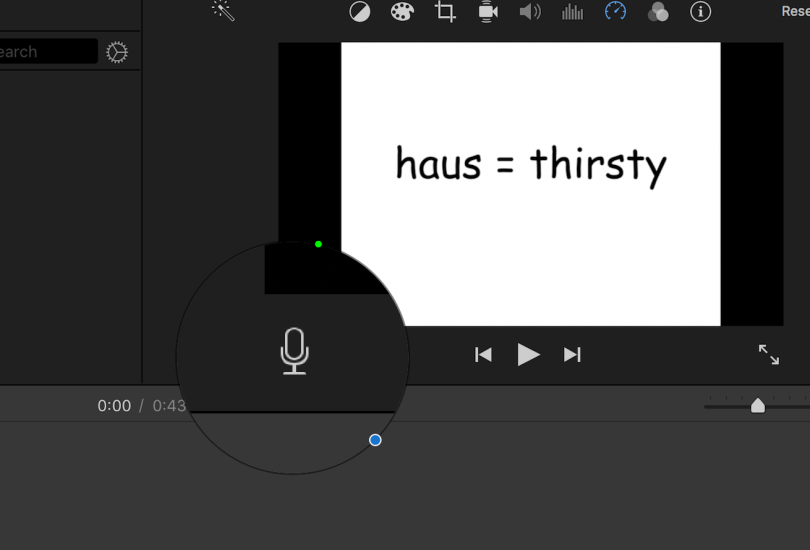This screenshot has height=550, width=810.
Task: Expand the viewer to full screen
Action: (768, 354)
